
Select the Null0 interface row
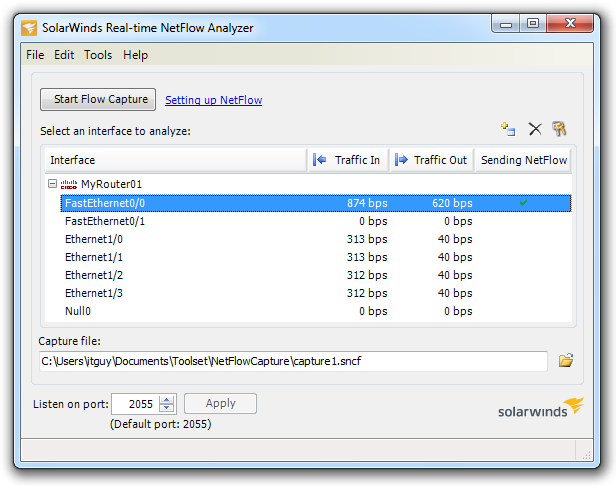click(316, 311)
